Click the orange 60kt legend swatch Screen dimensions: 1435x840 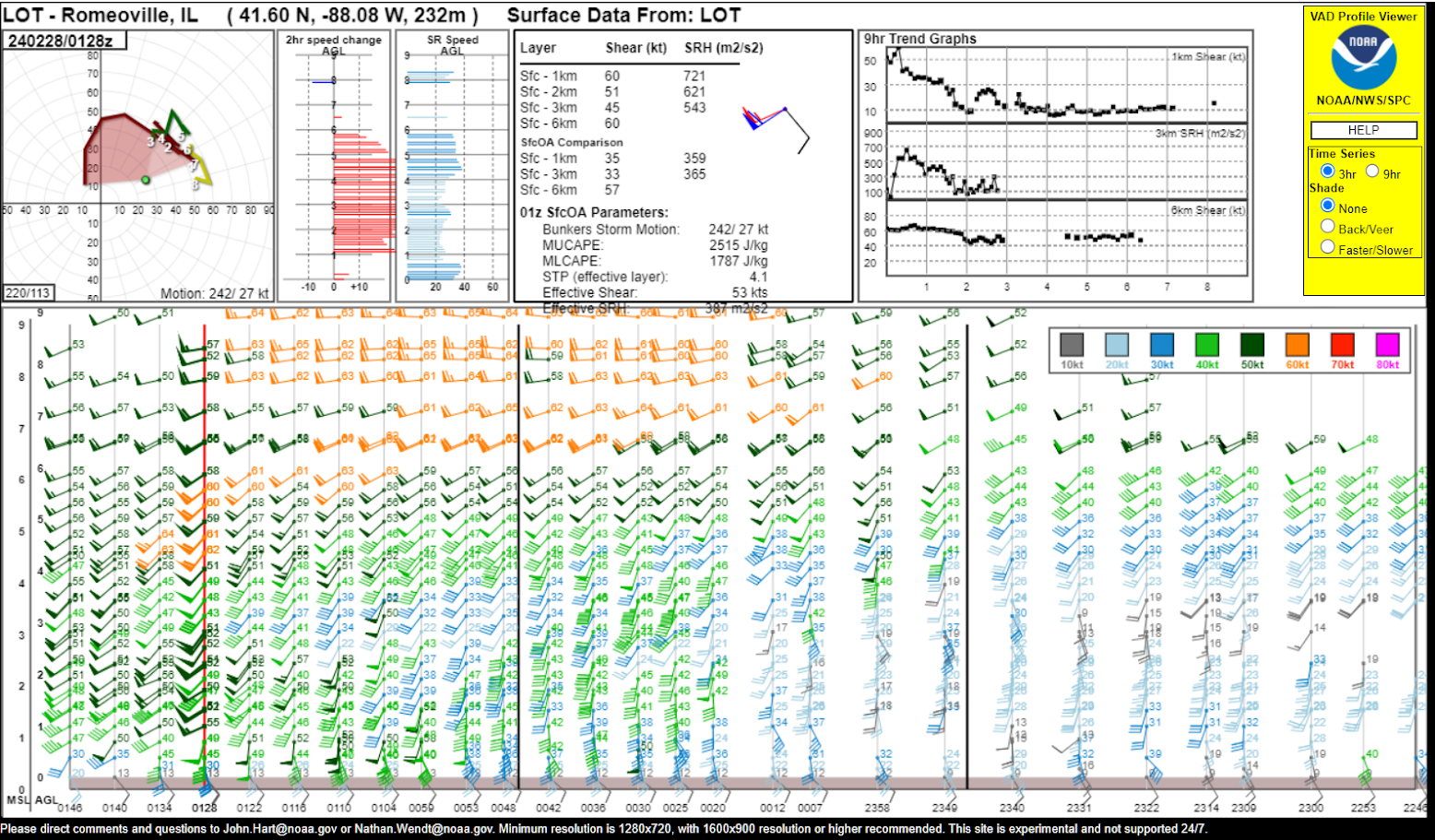(x=1298, y=345)
